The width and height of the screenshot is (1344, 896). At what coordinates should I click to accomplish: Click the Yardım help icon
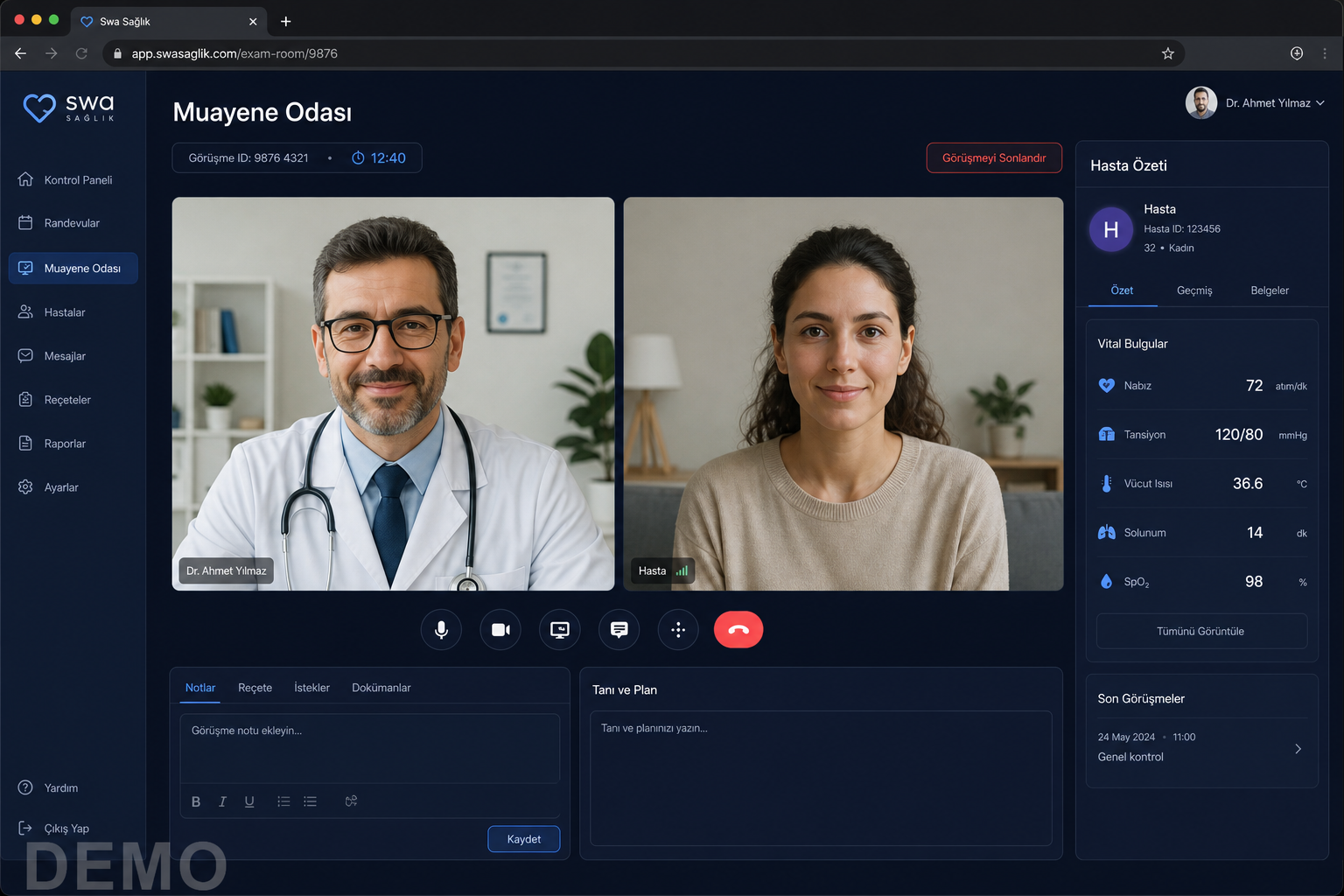pos(25,787)
